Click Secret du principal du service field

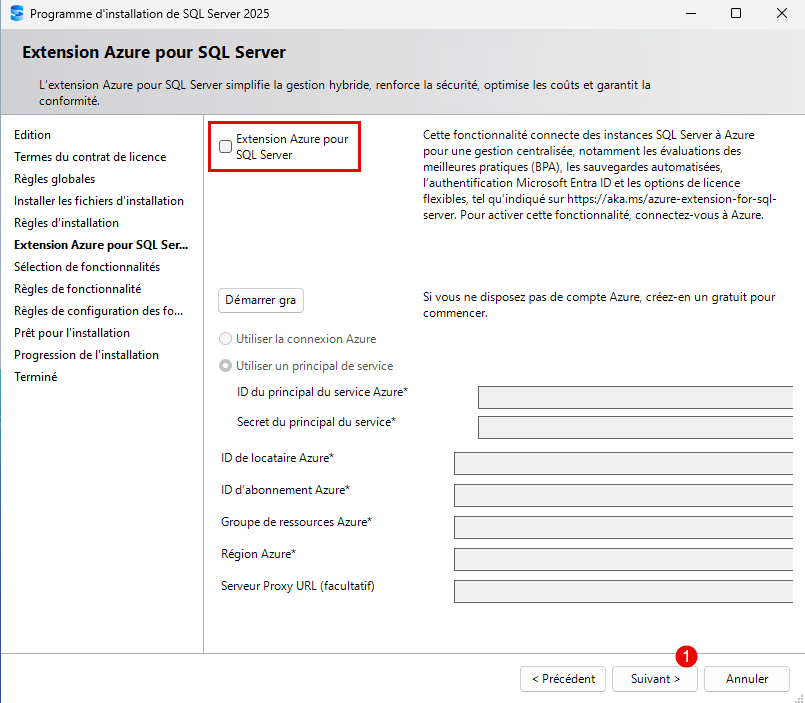[x=635, y=427]
